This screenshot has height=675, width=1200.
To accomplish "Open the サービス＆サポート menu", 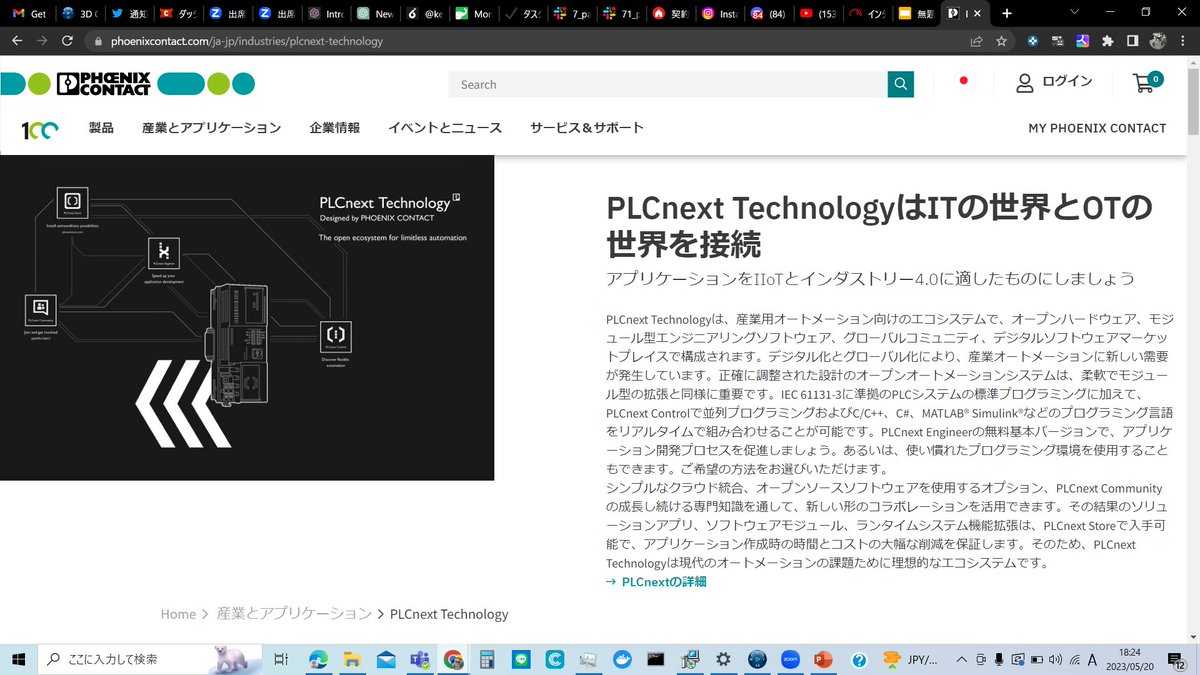I will tap(587, 128).
